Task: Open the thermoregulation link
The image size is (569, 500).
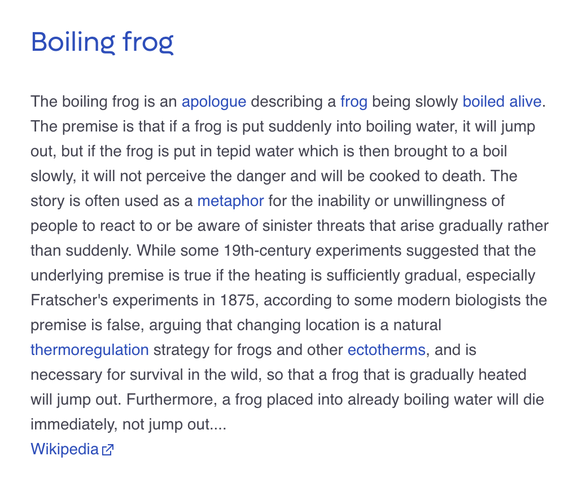Action: pyautogui.click(x=90, y=350)
